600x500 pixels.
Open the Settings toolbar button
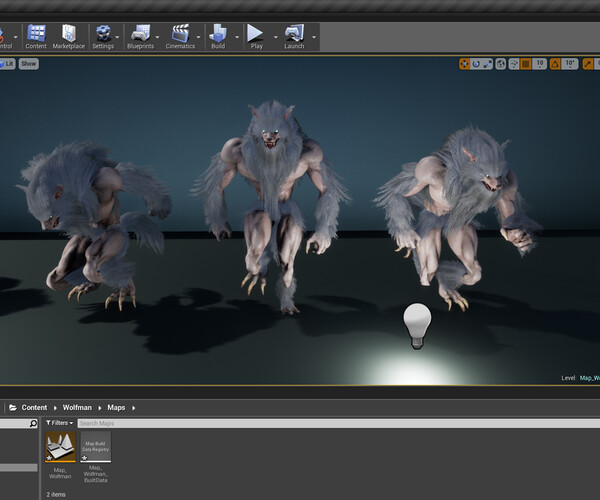point(103,37)
